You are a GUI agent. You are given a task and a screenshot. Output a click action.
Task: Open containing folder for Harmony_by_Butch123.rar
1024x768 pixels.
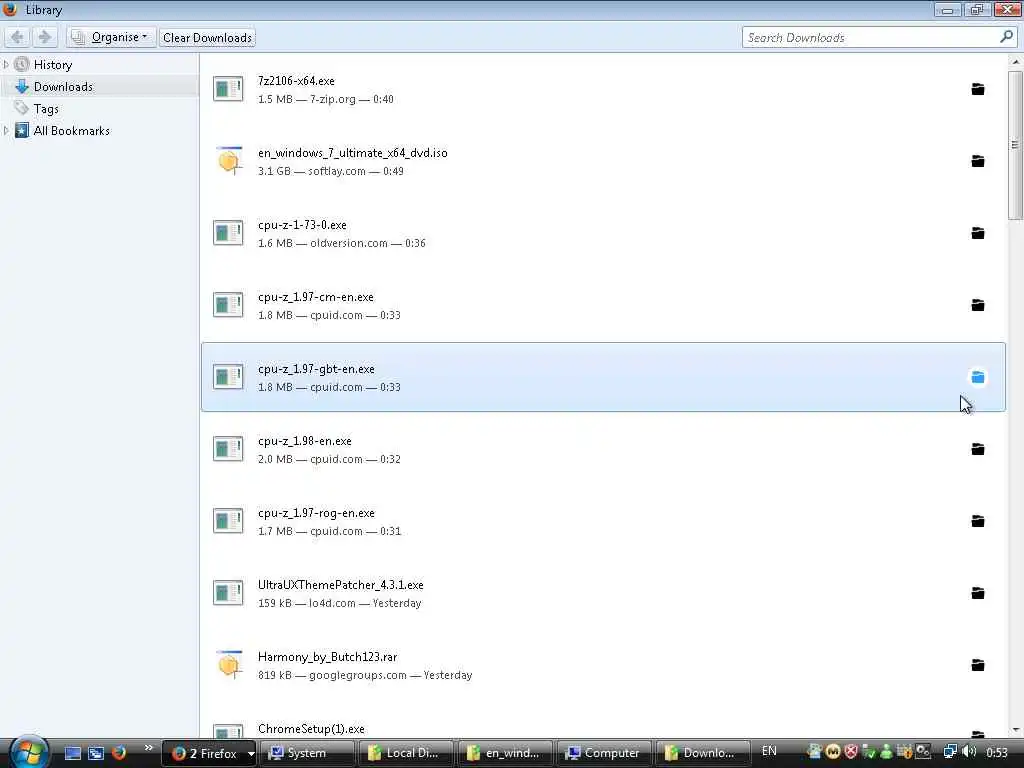(x=978, y=665)
